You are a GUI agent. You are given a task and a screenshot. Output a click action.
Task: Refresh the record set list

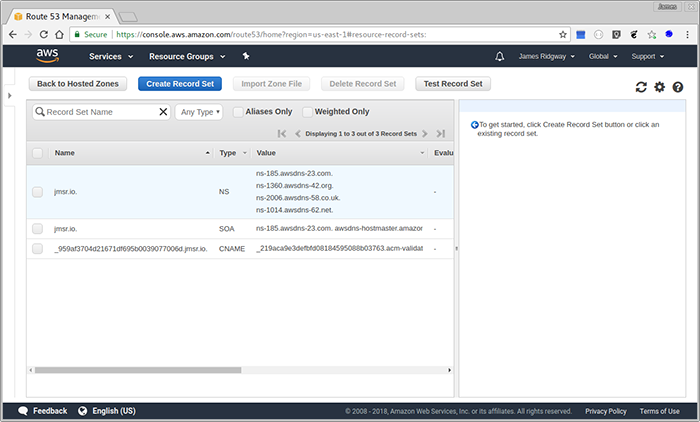pos(641,87)
